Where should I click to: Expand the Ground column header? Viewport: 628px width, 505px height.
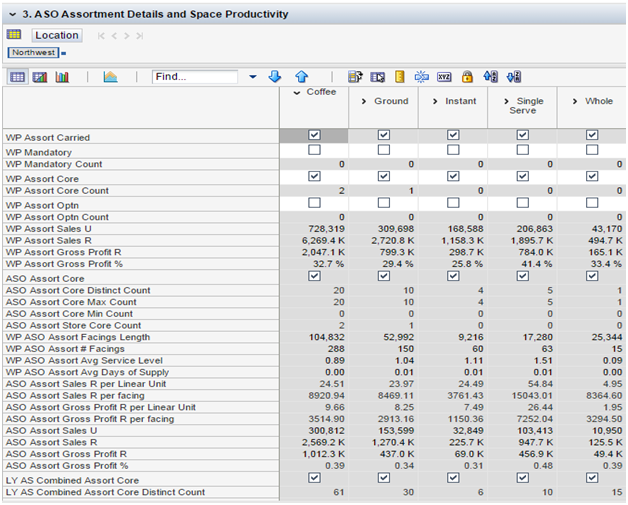pos(365,101)
